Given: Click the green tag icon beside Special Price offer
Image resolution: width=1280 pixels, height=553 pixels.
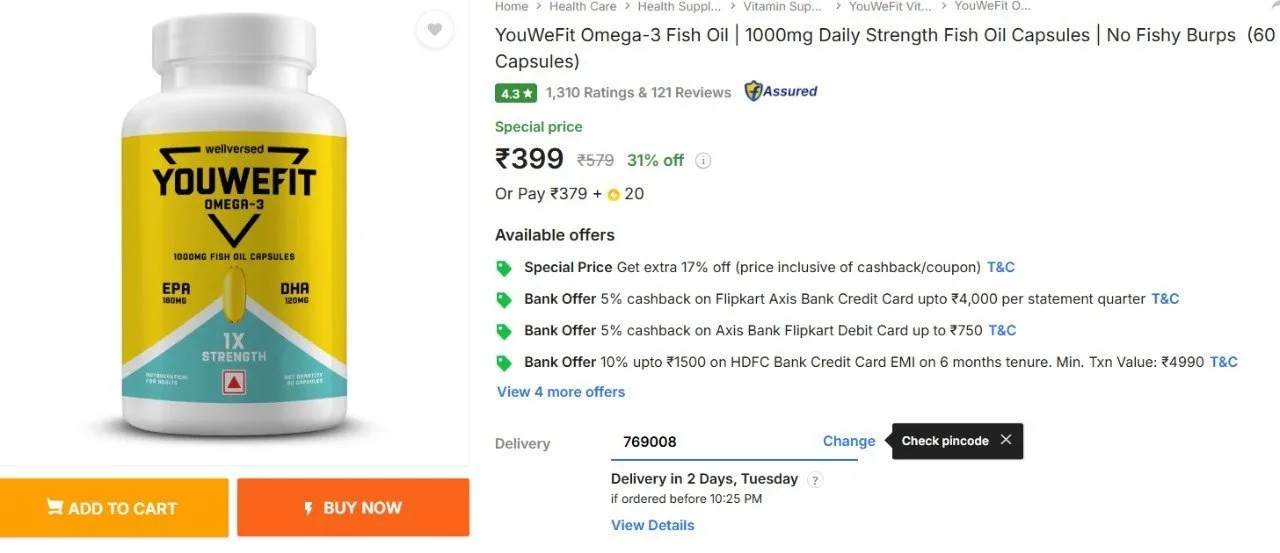Looking at the screenshot, I should click(504, 268).
